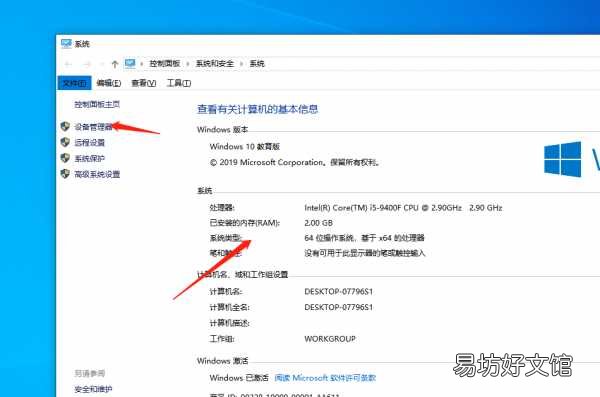Click the 计算机描述 label
600x397 pixels.
[x=230, y=323]
